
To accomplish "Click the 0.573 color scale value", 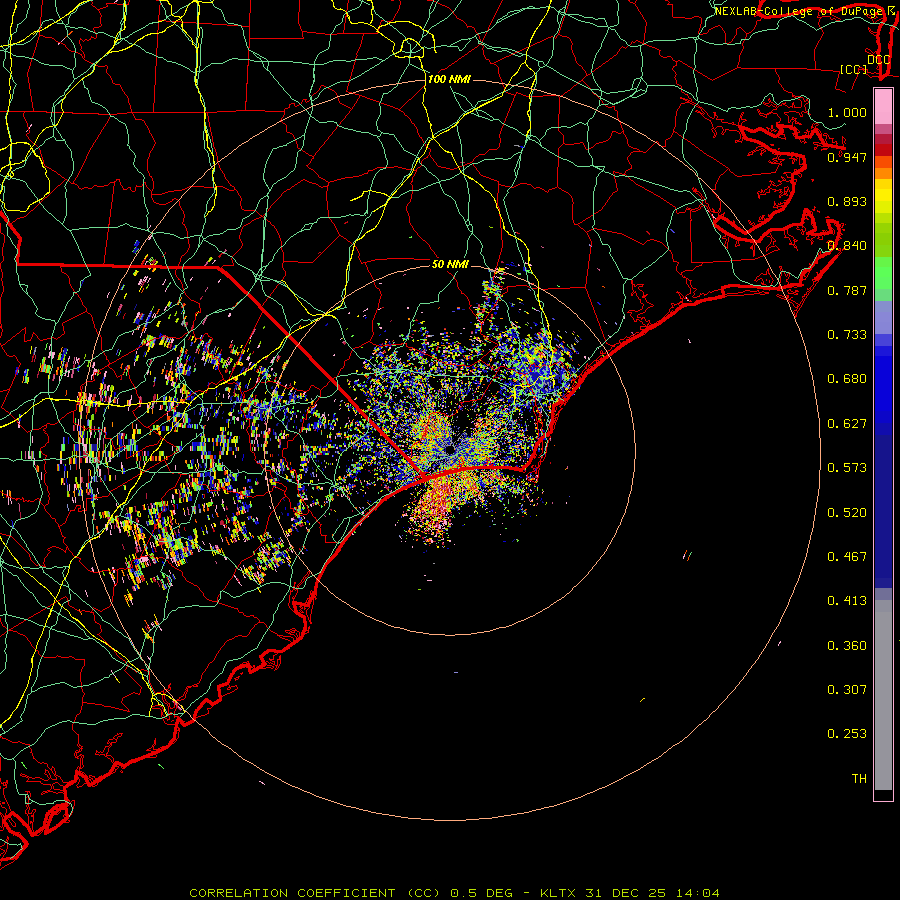I will [x=847, y=468].
